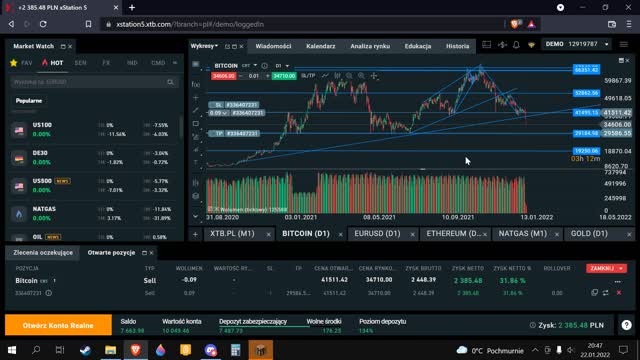Open the Historia tab

coord(457,46)
